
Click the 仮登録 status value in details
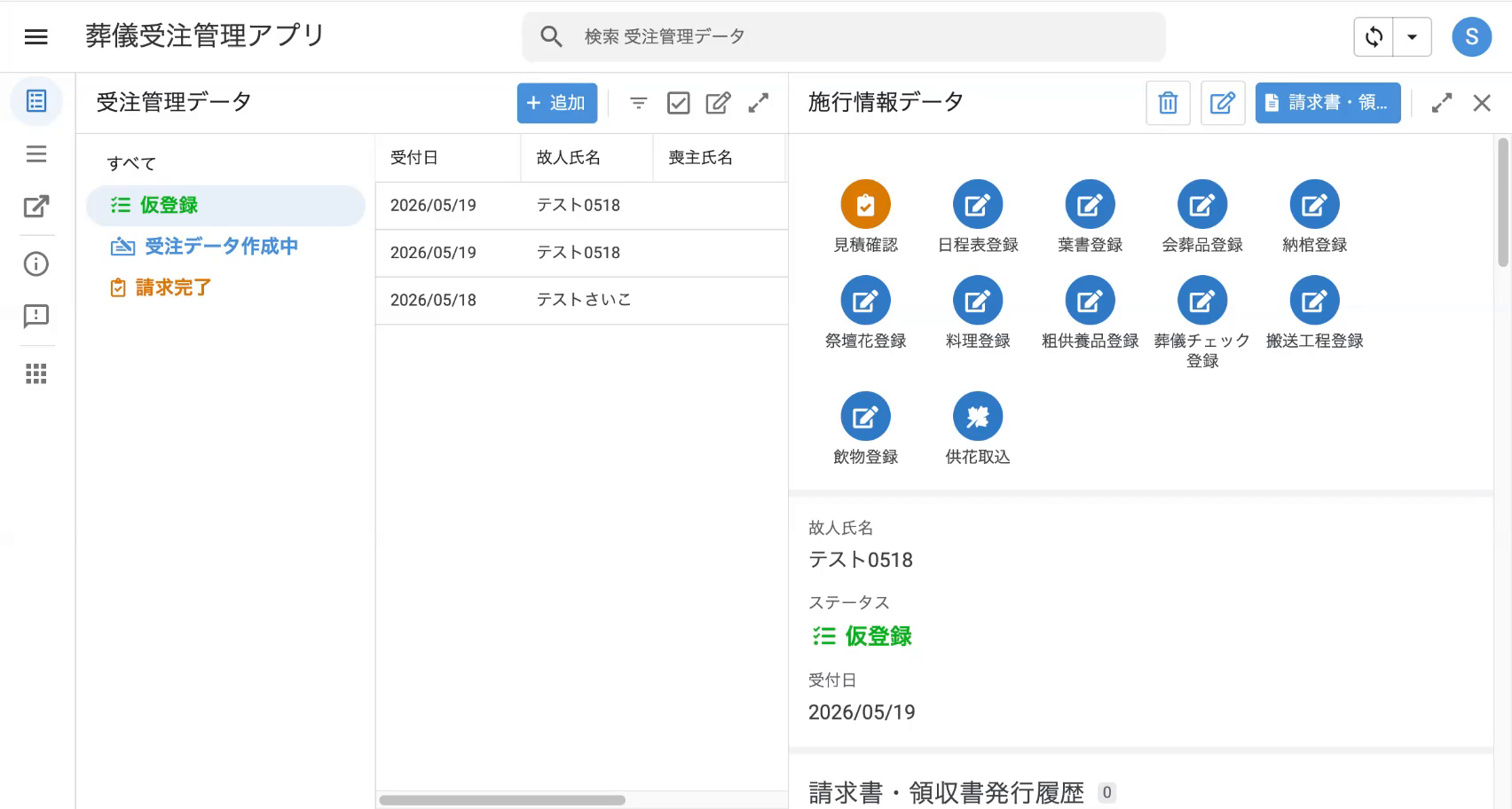[x=862, y=636]
